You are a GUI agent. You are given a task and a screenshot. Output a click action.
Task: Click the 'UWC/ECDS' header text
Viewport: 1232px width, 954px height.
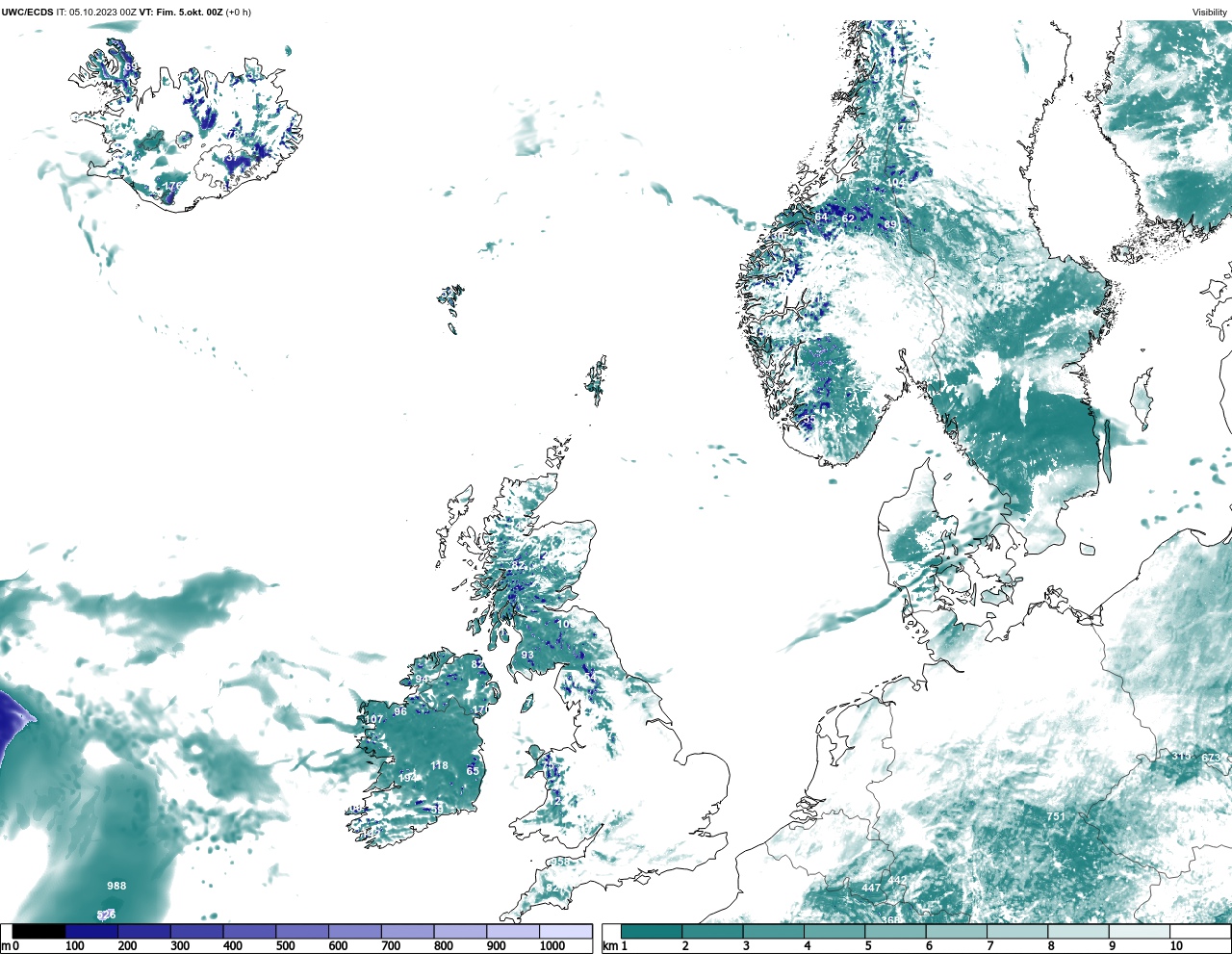27,12
